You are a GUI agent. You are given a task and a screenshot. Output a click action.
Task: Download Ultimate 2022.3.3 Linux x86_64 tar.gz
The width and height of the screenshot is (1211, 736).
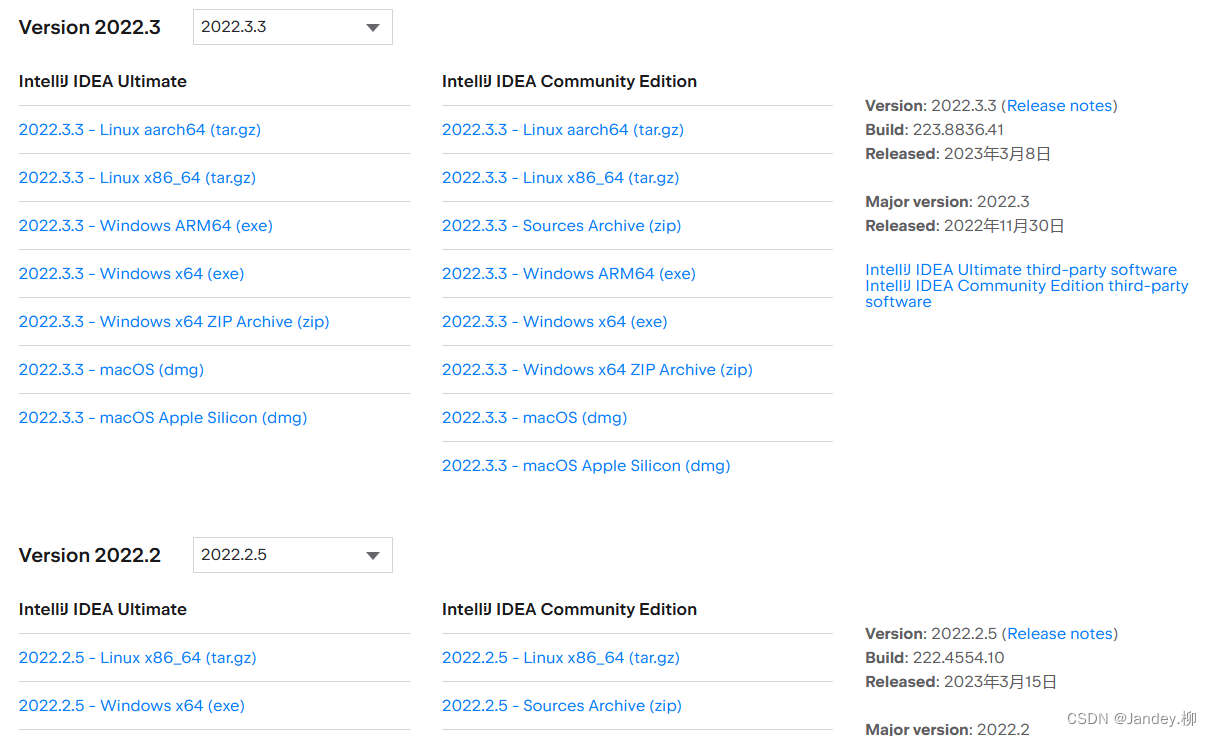pos(137,178)
